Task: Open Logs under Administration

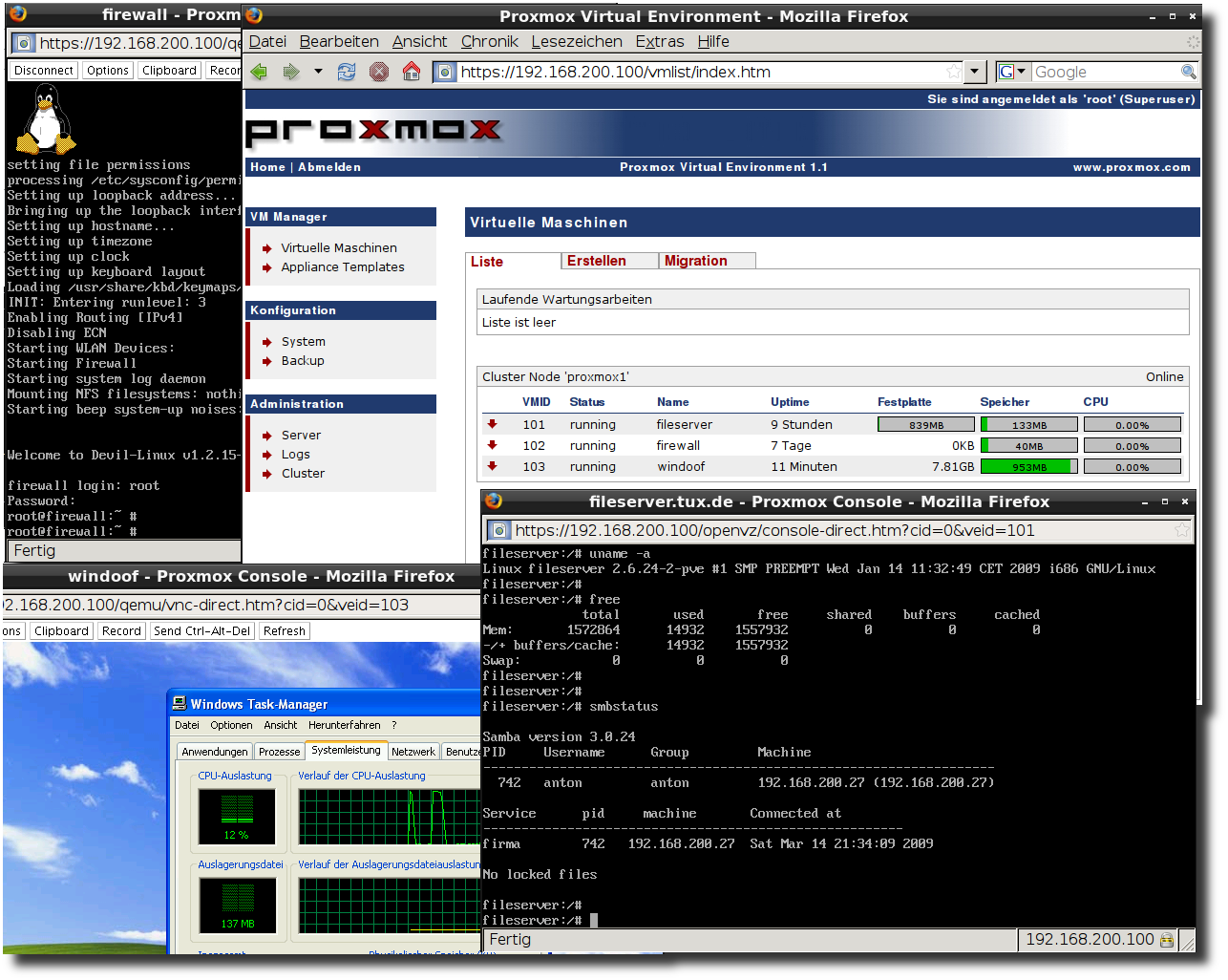Action: pyautogui.click(x=296, y=454)
